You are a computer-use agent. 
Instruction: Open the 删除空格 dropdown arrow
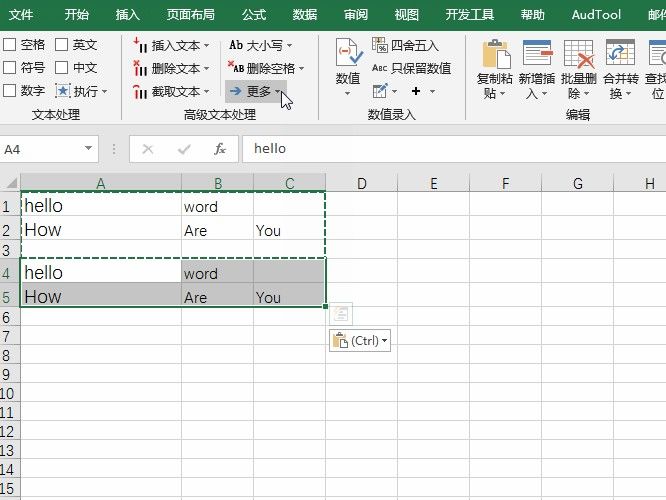point(302,68)
